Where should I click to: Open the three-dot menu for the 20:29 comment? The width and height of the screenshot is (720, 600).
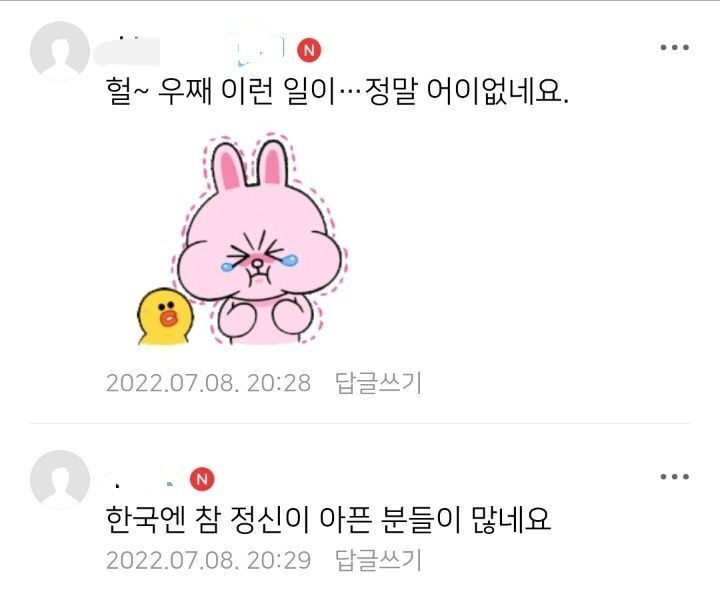(675, 477)
